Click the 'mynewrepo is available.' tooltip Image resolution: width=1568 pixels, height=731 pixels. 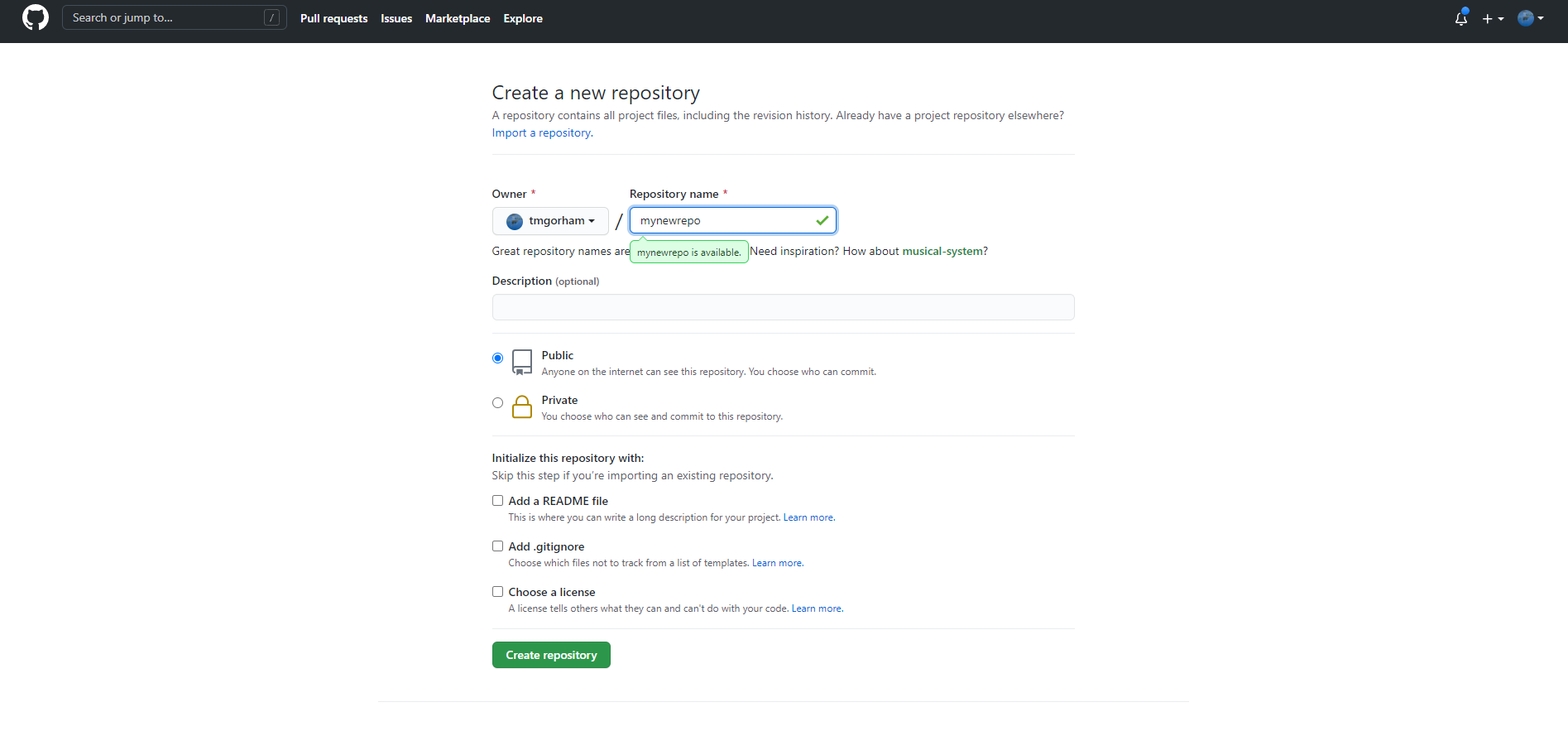pyautogui.click(x=689, y=252)
